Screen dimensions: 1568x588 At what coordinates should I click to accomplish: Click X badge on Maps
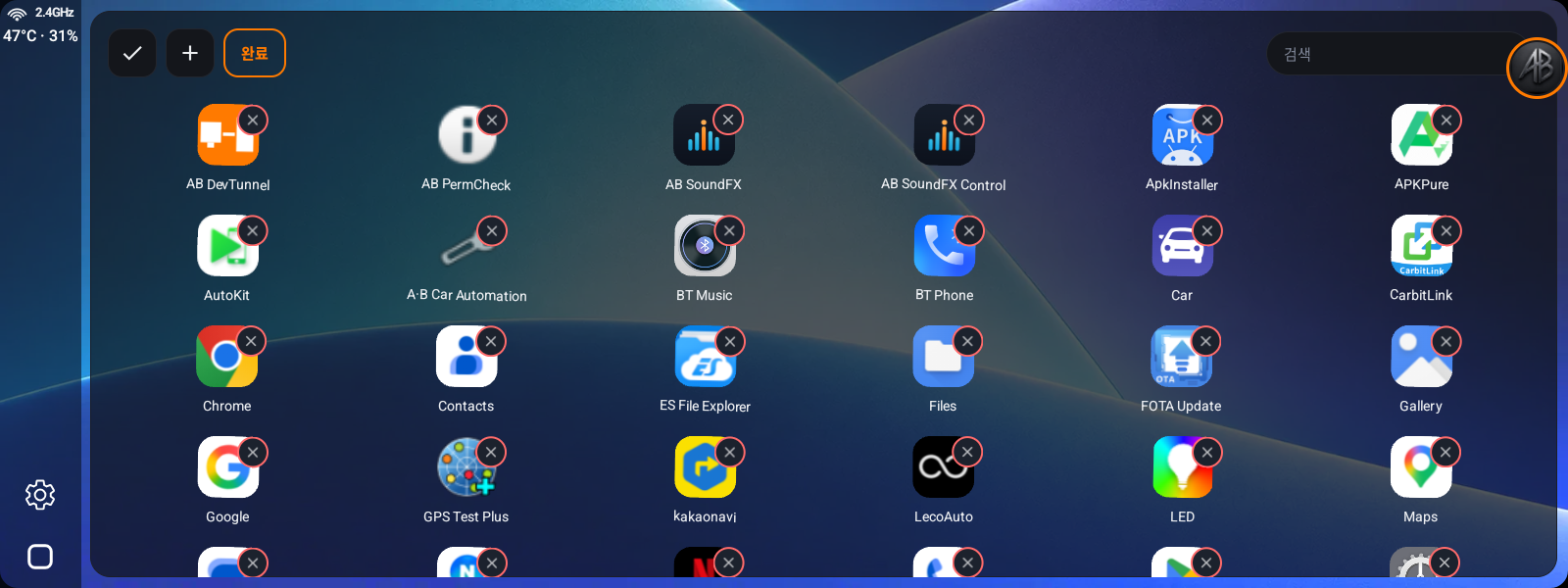(1445, 452)
